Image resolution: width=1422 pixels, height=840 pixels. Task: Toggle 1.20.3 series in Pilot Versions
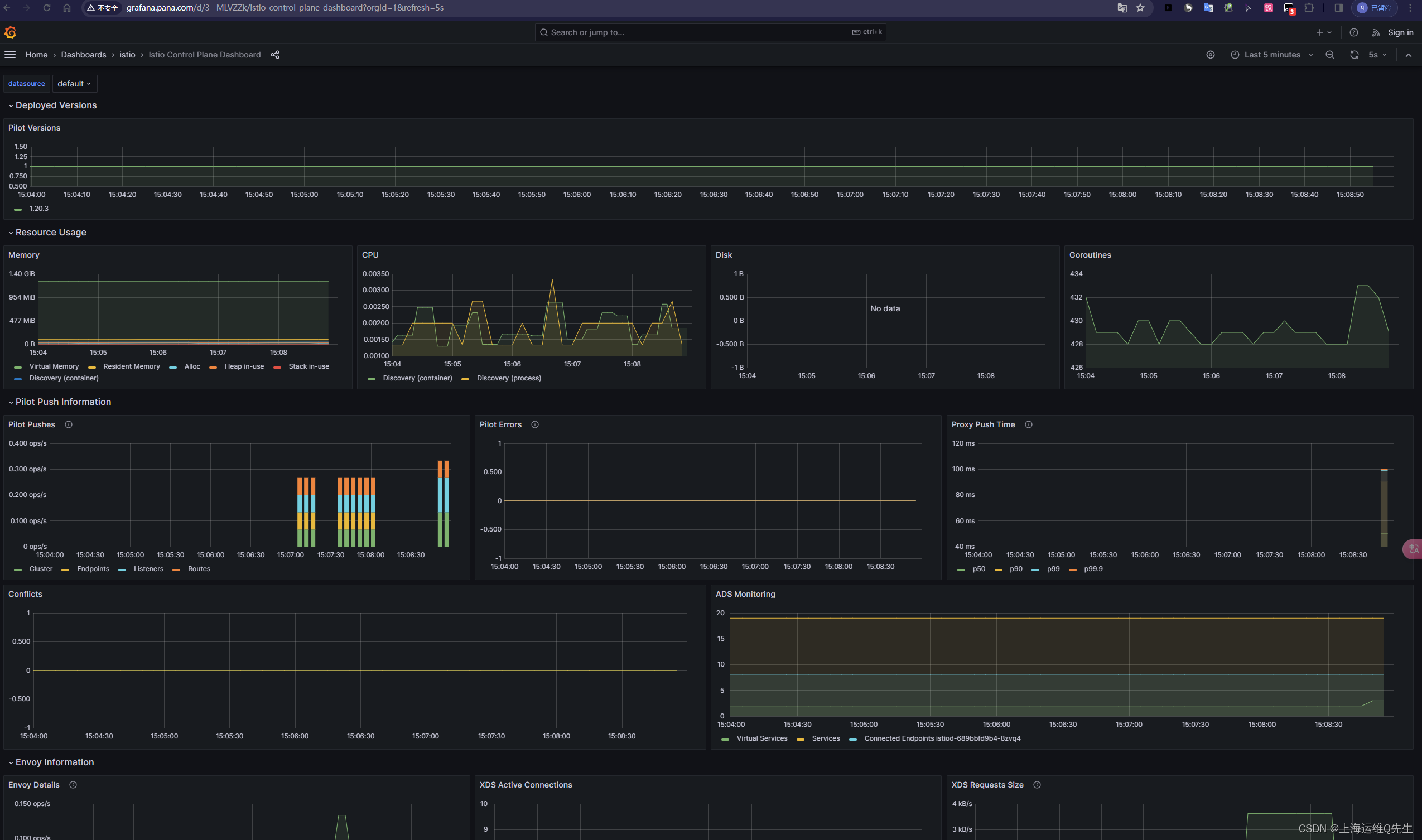(38, 208)
